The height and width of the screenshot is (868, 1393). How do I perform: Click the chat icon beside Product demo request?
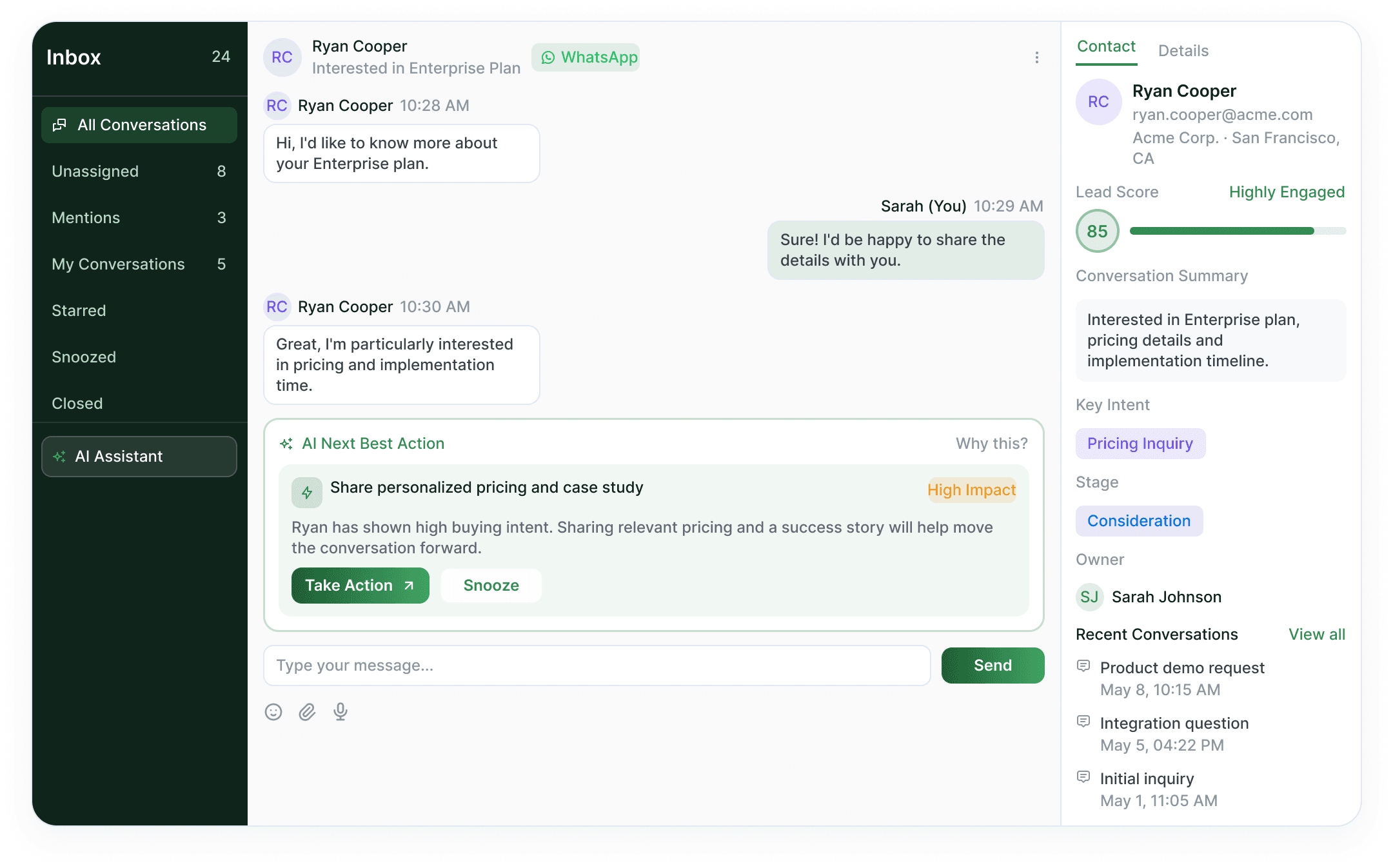[x=1083, y=666]
